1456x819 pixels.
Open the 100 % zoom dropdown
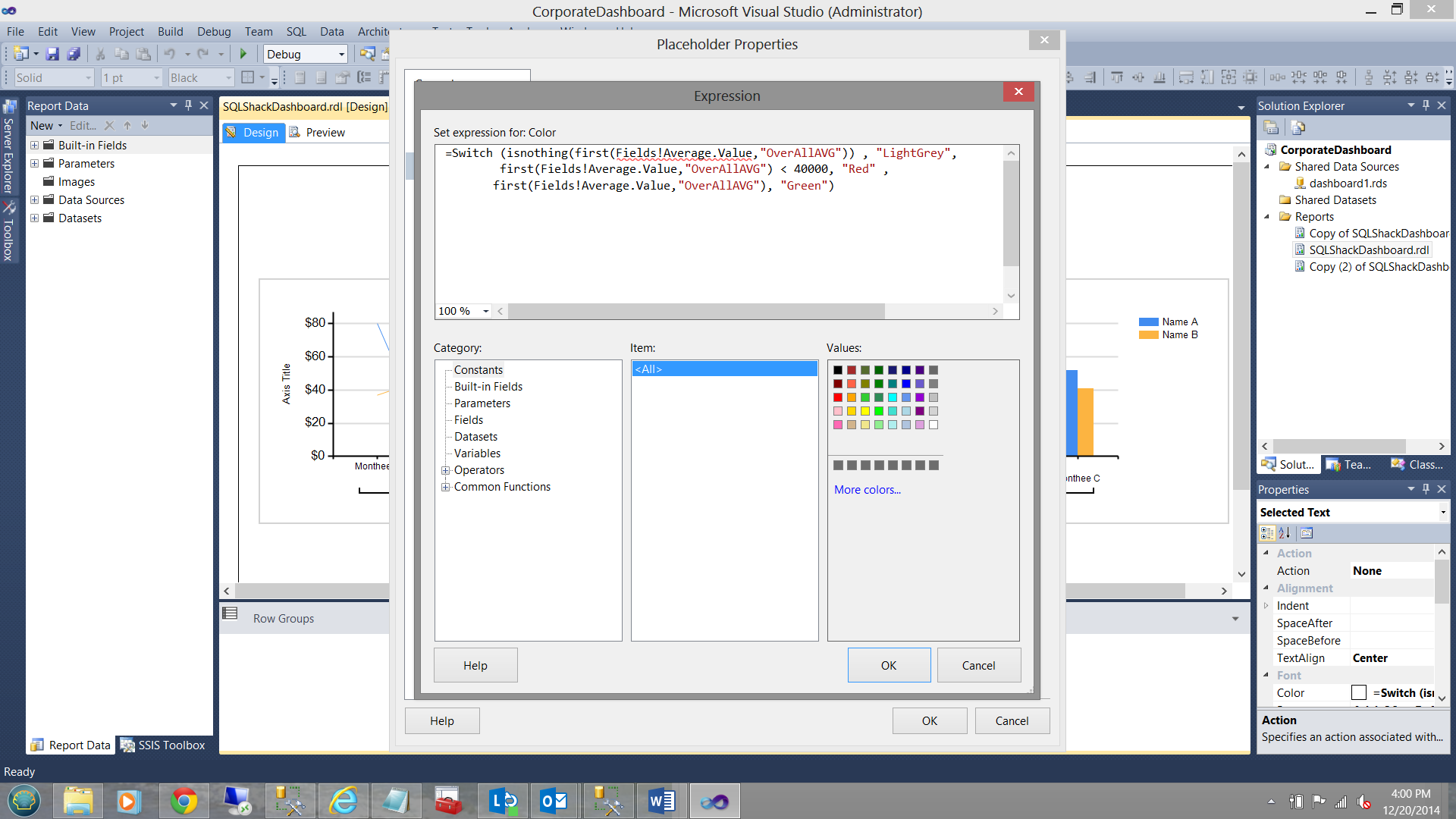tap(485, 311)
